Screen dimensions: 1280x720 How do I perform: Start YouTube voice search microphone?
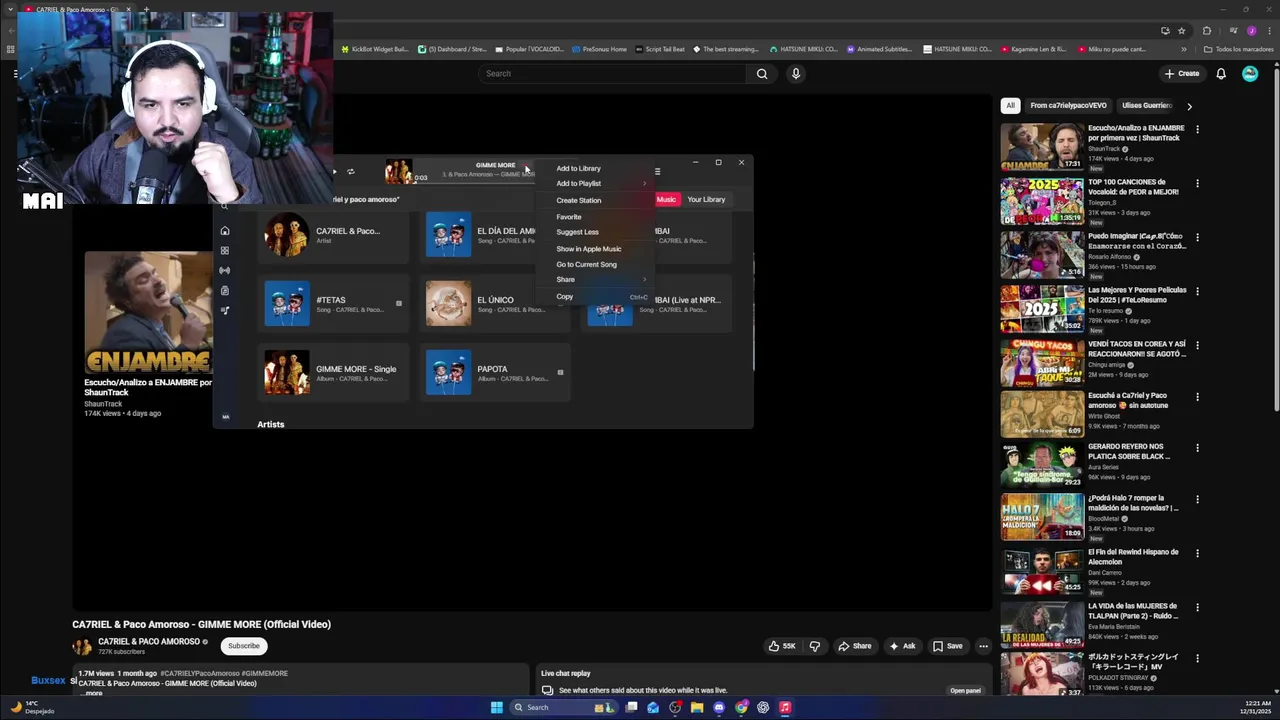click(x=796, y=73)
